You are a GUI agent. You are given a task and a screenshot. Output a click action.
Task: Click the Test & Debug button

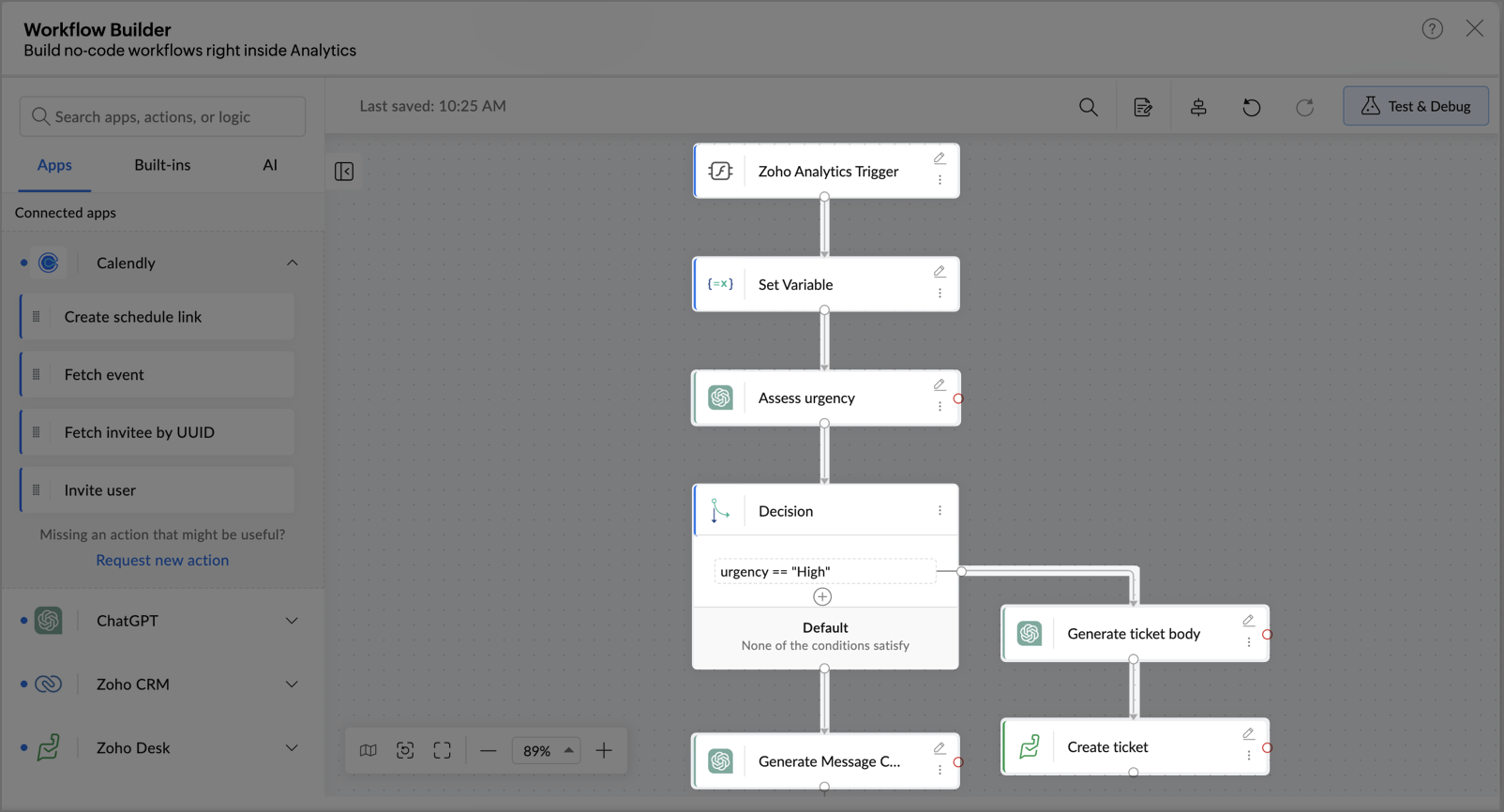[x=1416, y=106]
